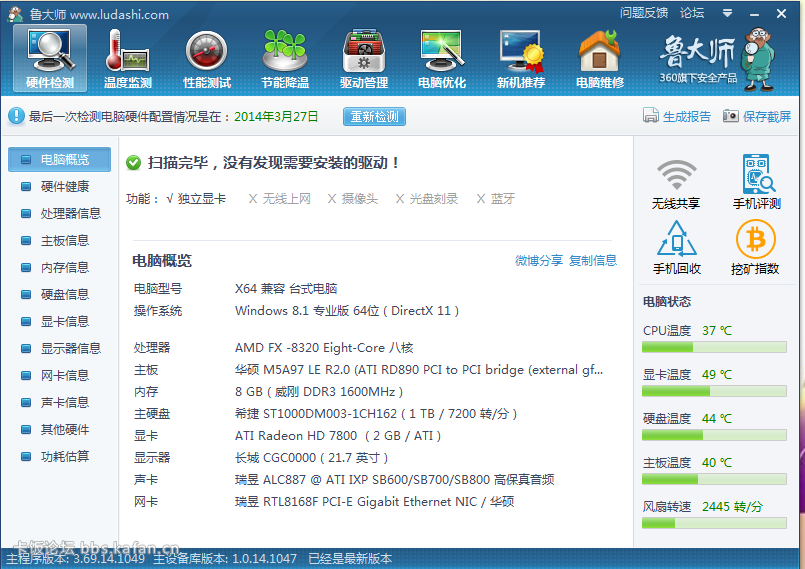805x569 pixels.
Task: Open the 温度监测 temperature monitor
Action: click(128, 58)
